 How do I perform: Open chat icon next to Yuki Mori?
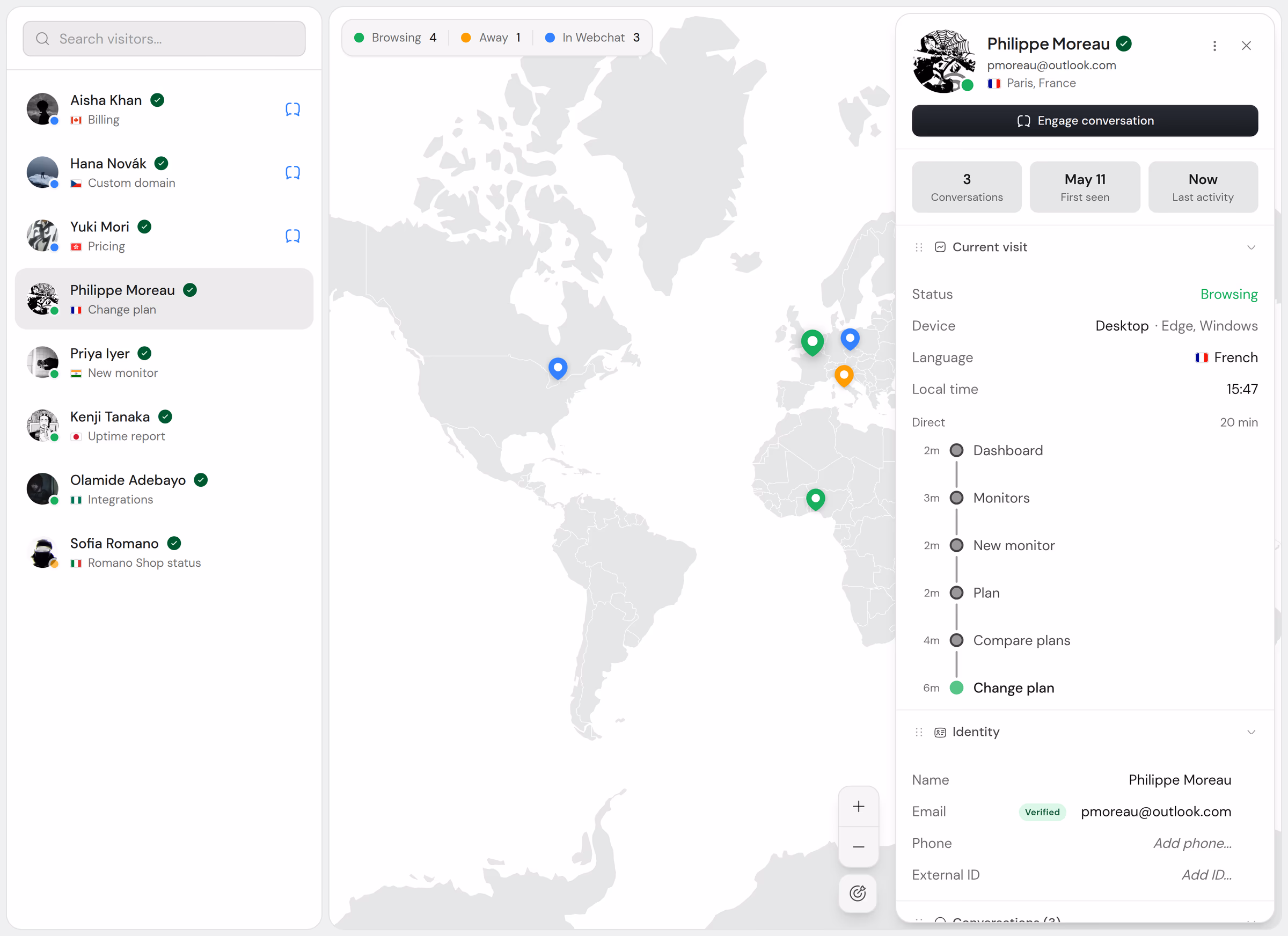click(x=292, y=236)
